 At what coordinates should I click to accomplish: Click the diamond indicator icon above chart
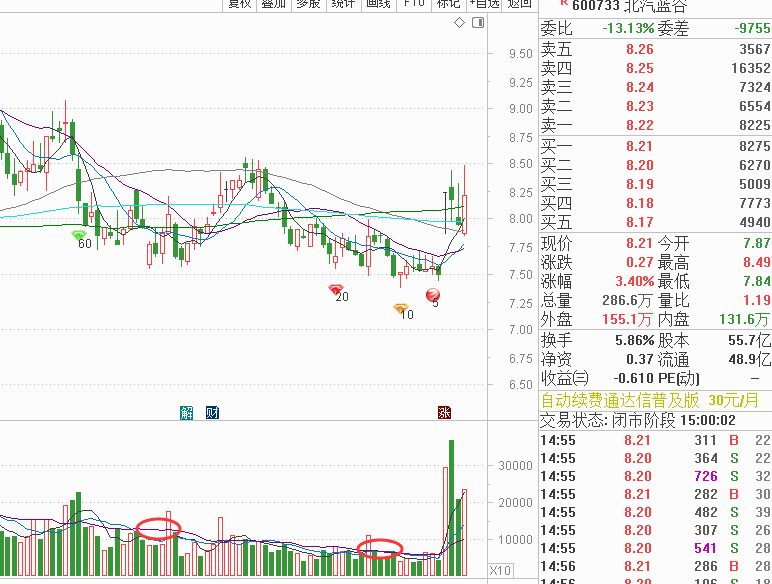459,23
